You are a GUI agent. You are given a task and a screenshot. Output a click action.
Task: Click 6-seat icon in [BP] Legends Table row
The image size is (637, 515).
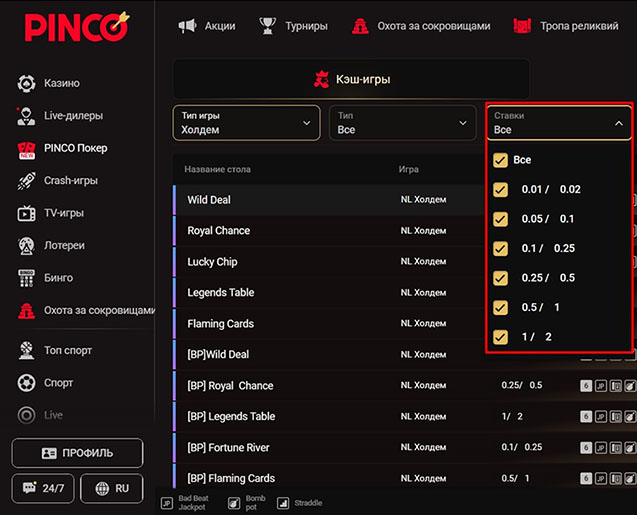click(x=586, y=416)
